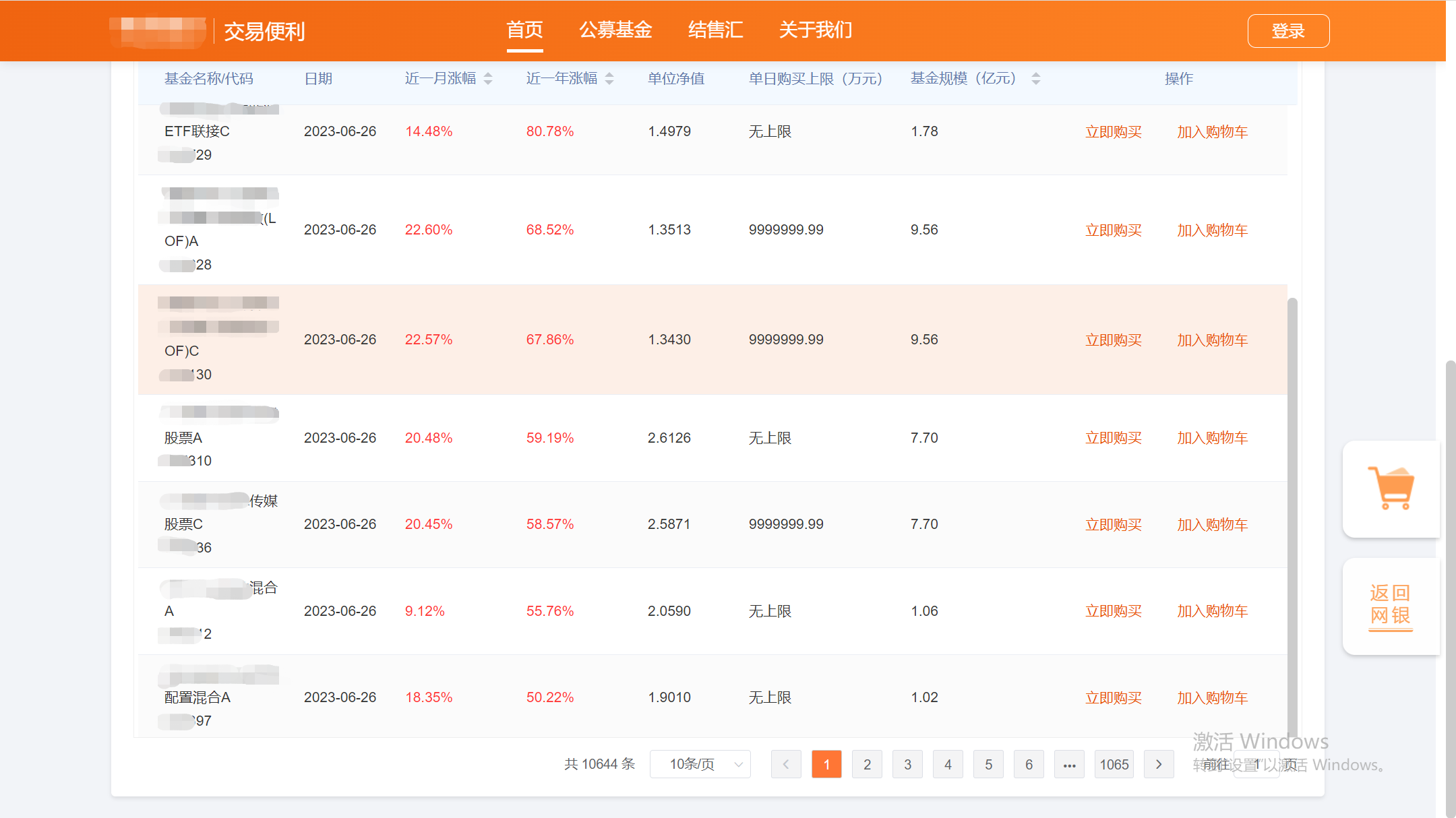
Task: Open 结售汇 menu
Action: (x=715, y=30)
